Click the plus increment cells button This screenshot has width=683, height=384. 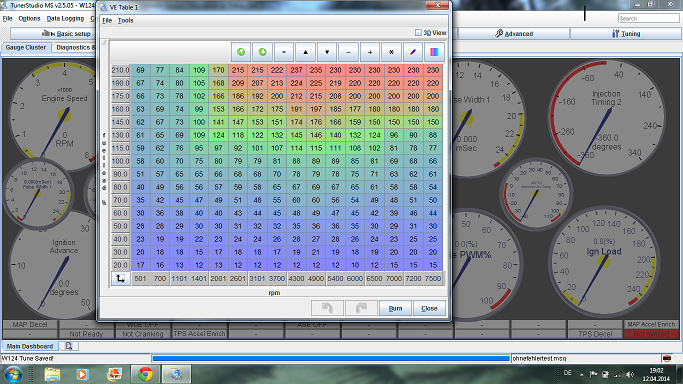click(x=370, y=52)
